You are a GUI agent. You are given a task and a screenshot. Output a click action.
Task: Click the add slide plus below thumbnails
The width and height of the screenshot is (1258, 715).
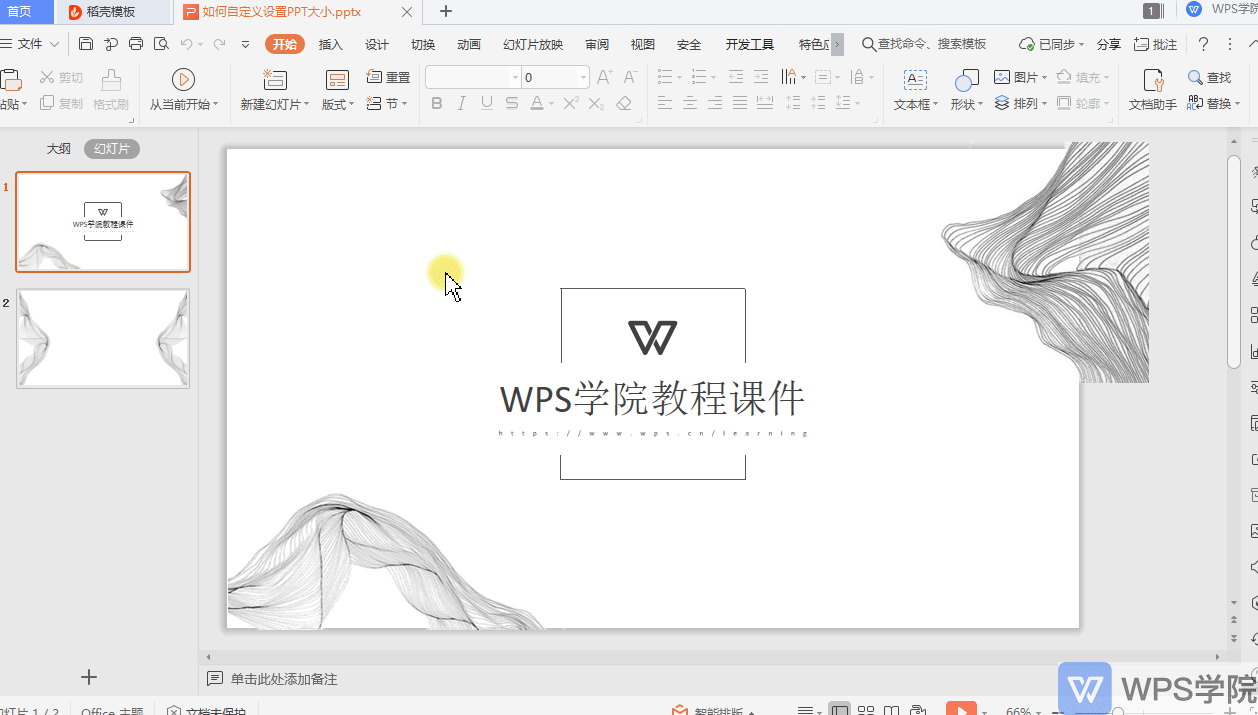click(x=89, y=677)
